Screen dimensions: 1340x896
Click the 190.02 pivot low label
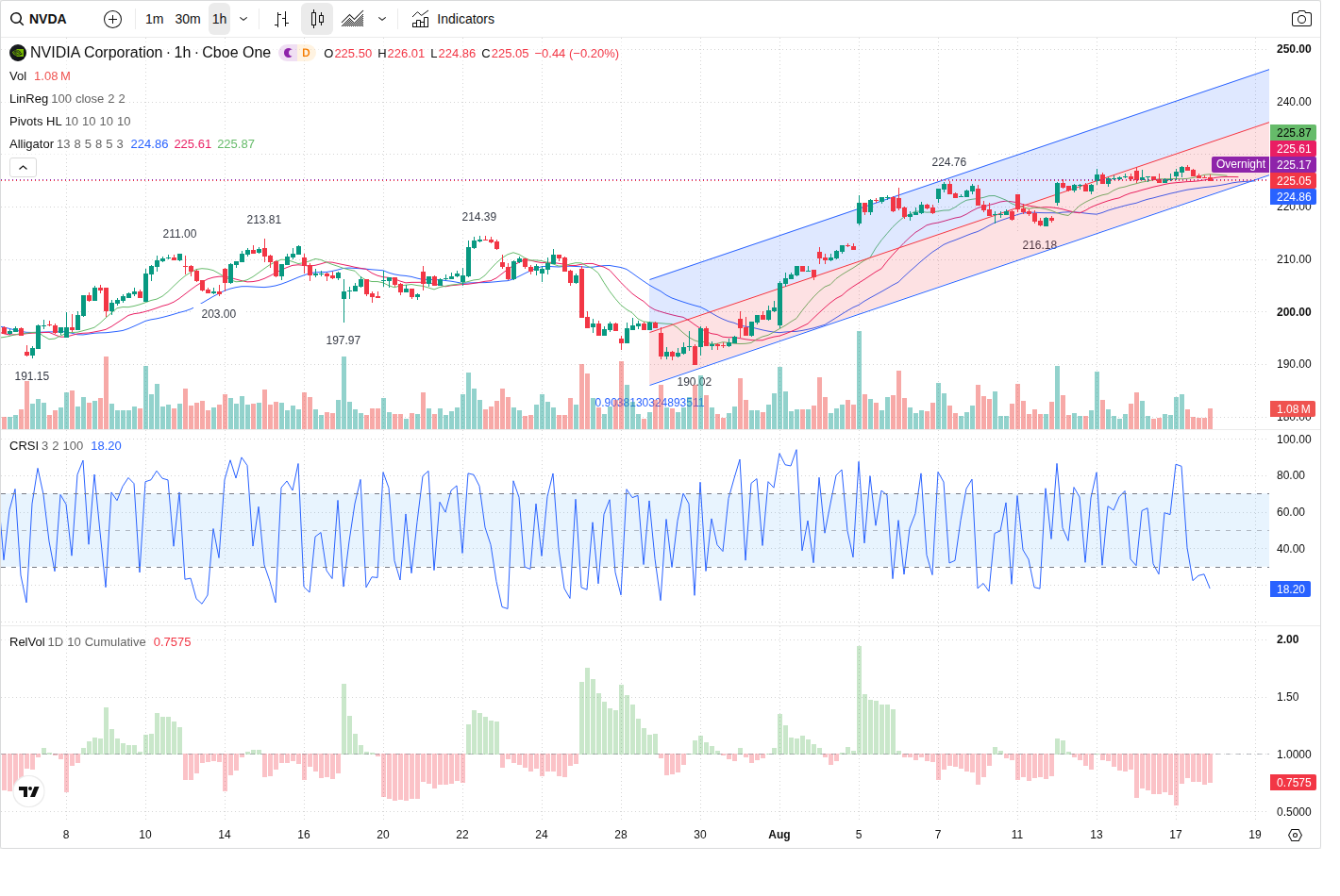tap(694, 382)
